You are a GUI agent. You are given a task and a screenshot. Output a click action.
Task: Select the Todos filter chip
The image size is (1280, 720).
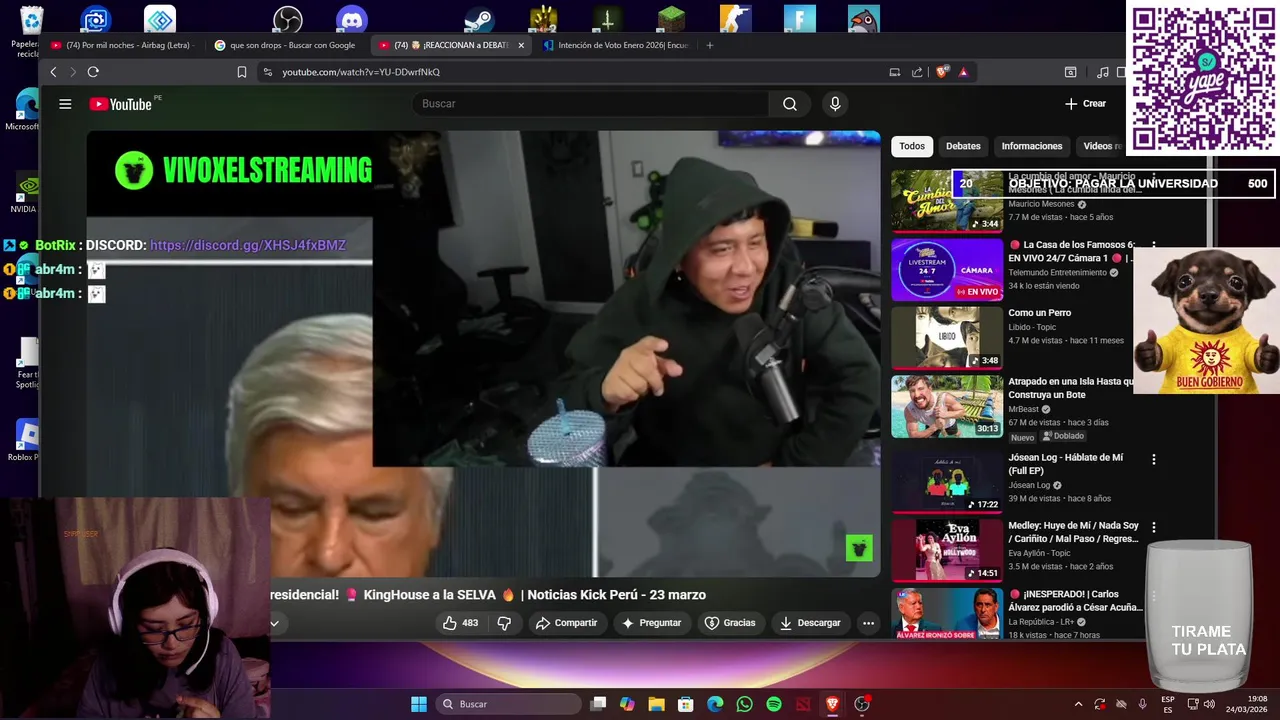912,146
